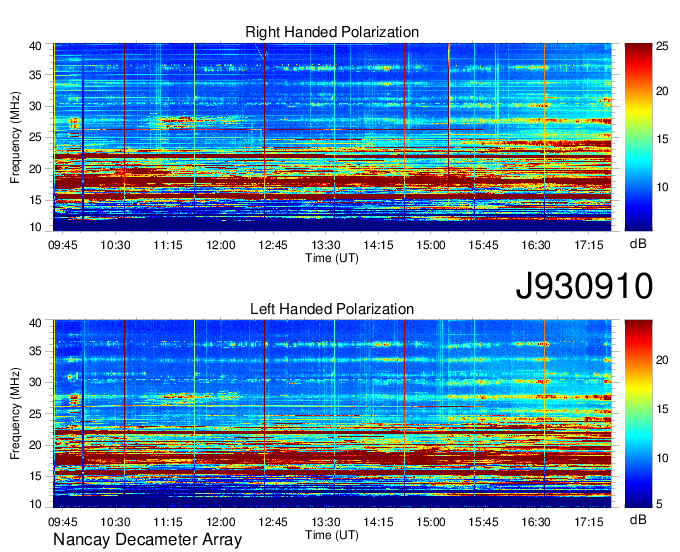This screenshot has height=552, width=680.
Task: Click the '13:30' time tick under Right Handed plot
Action: tap(326, 245)
